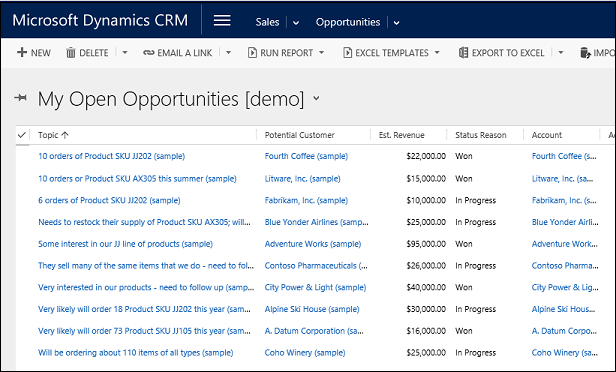Open the view selector chevron beside title
Viewport: 616px width, 372px height.
click(x=316, y=98)
